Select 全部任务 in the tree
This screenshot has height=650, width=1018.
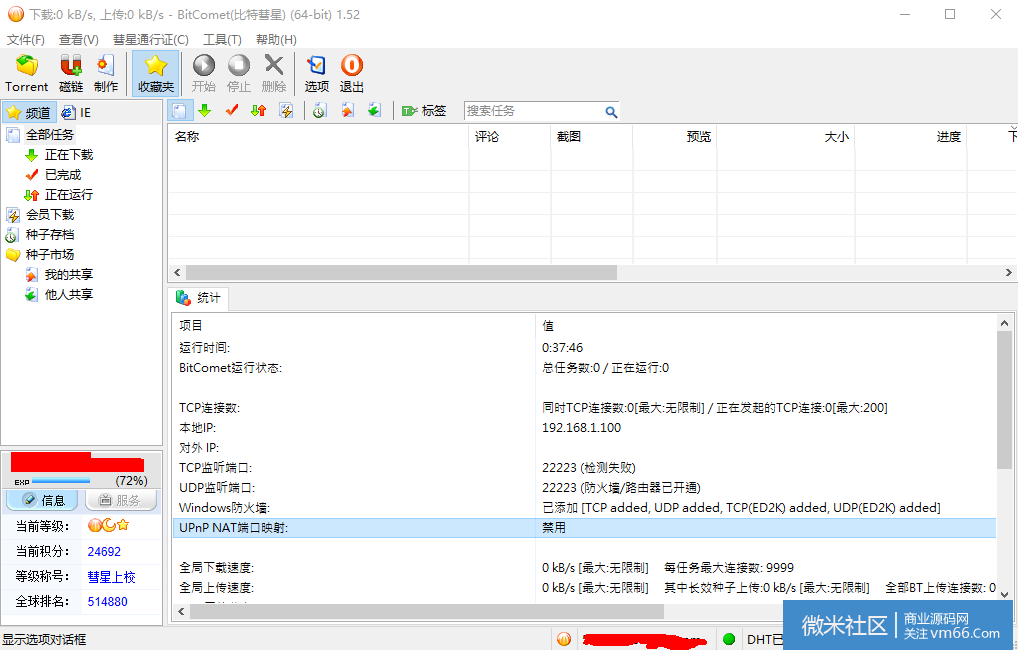pyautogui.click(x=49, y=134)
